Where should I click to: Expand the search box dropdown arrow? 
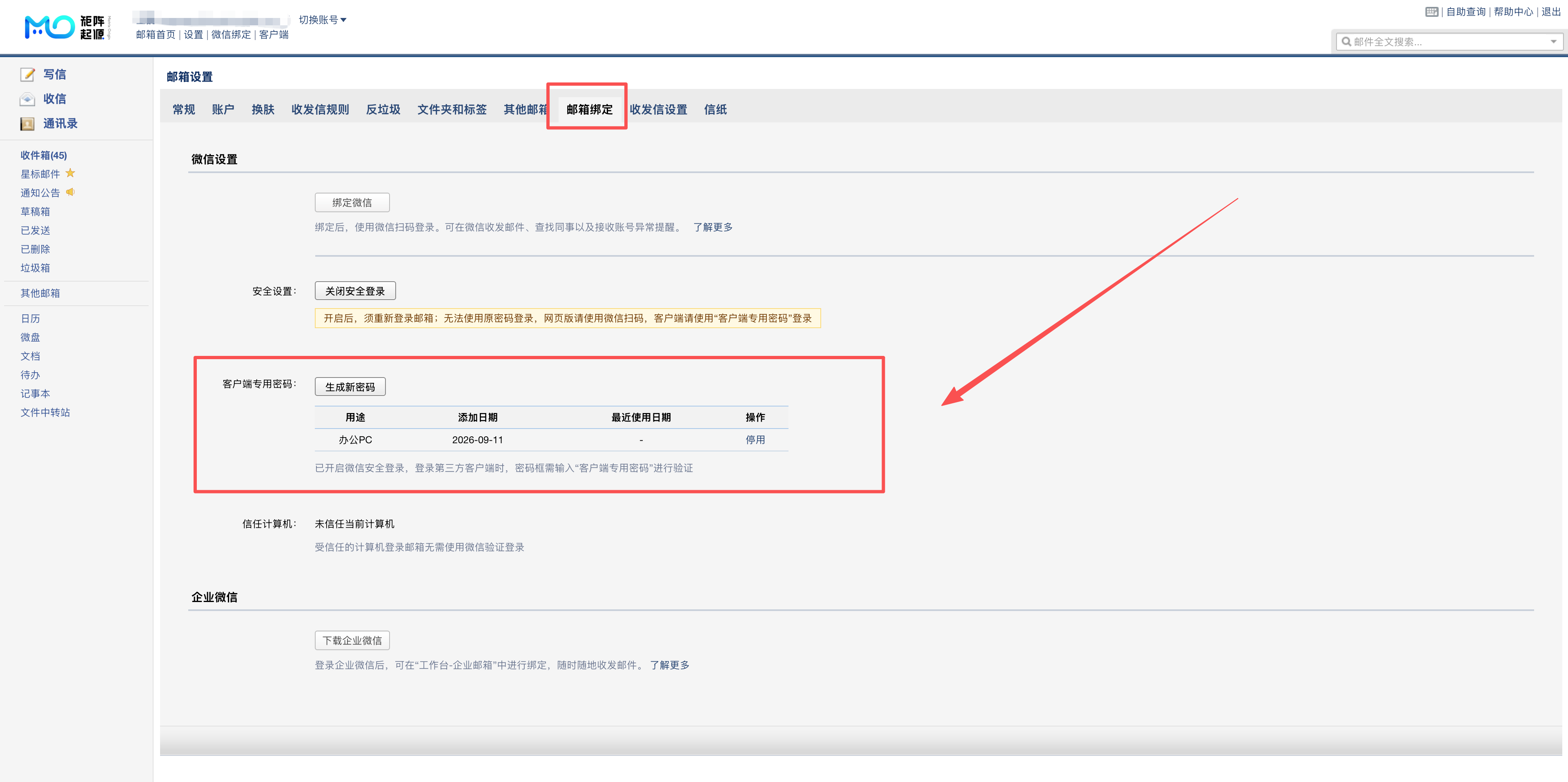click(1553, 41)
